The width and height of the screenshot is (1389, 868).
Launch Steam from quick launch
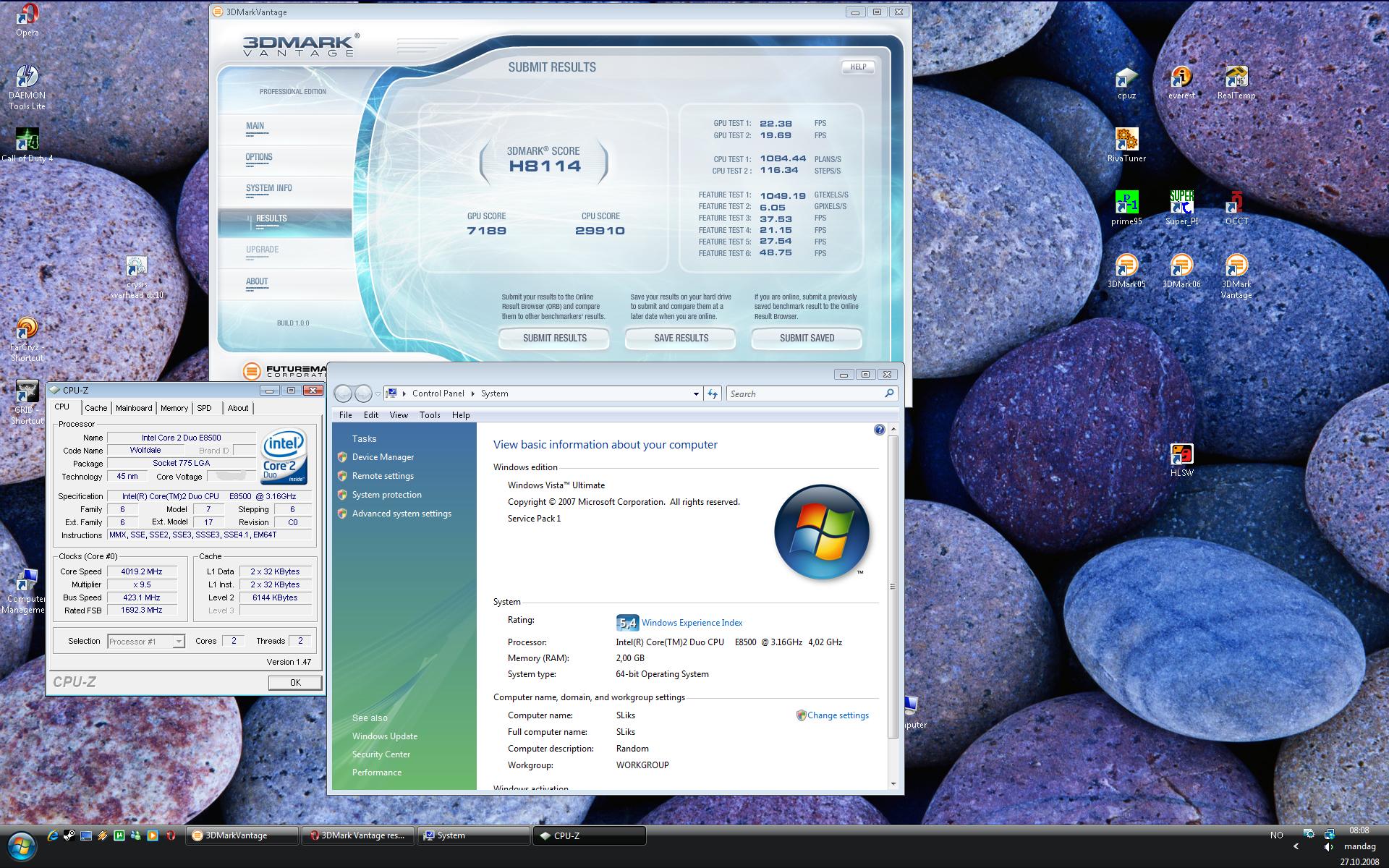click(69, 835)
